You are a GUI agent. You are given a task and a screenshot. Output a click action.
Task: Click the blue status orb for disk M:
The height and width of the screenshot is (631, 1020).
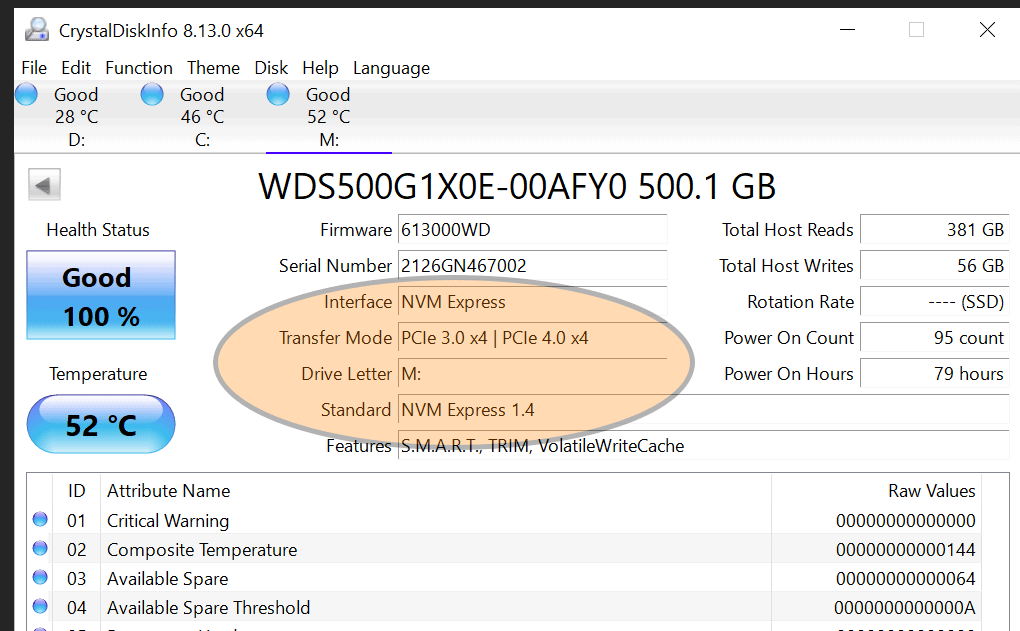click(x=278, y=94)
